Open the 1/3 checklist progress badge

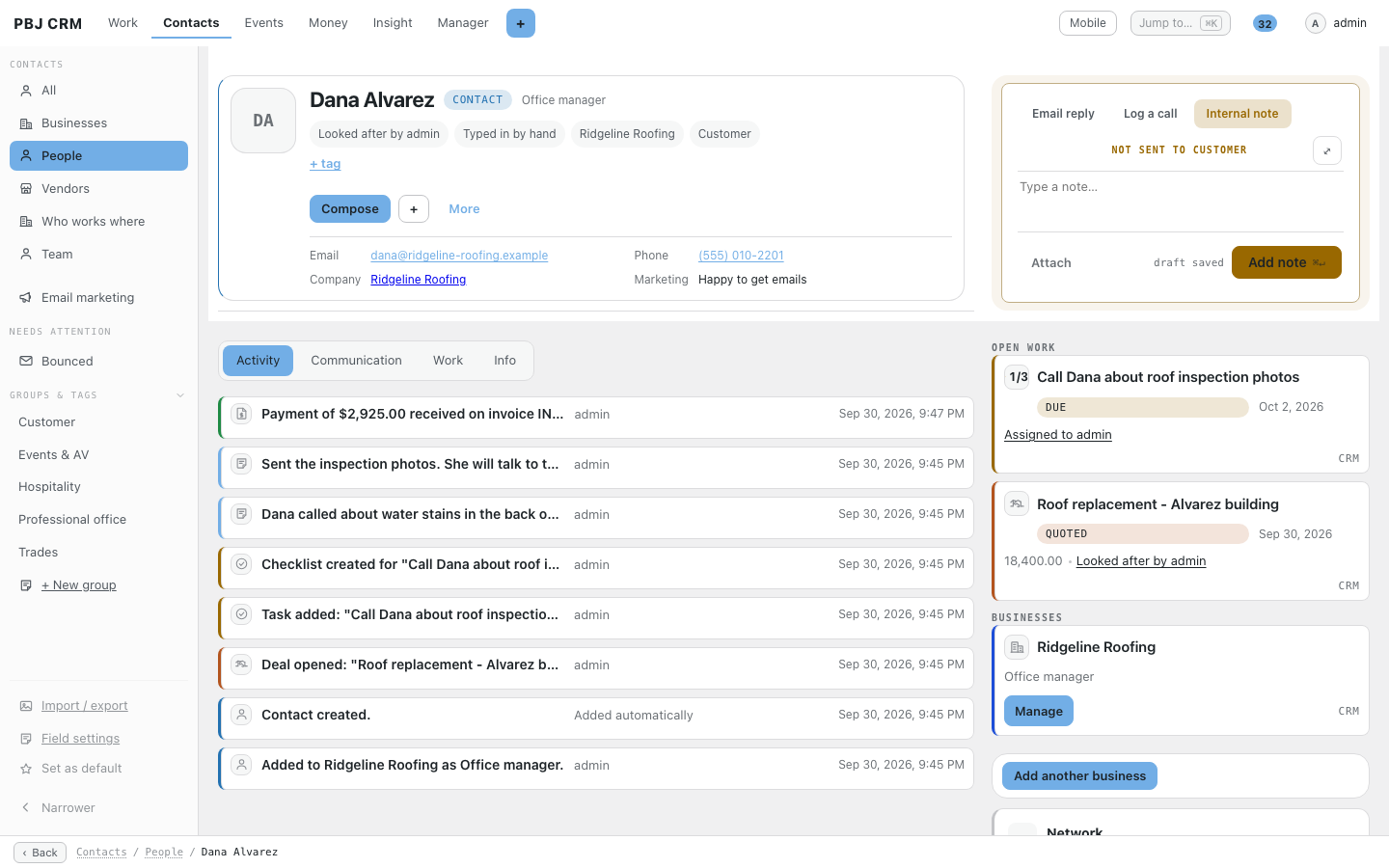coord(1019,377)
